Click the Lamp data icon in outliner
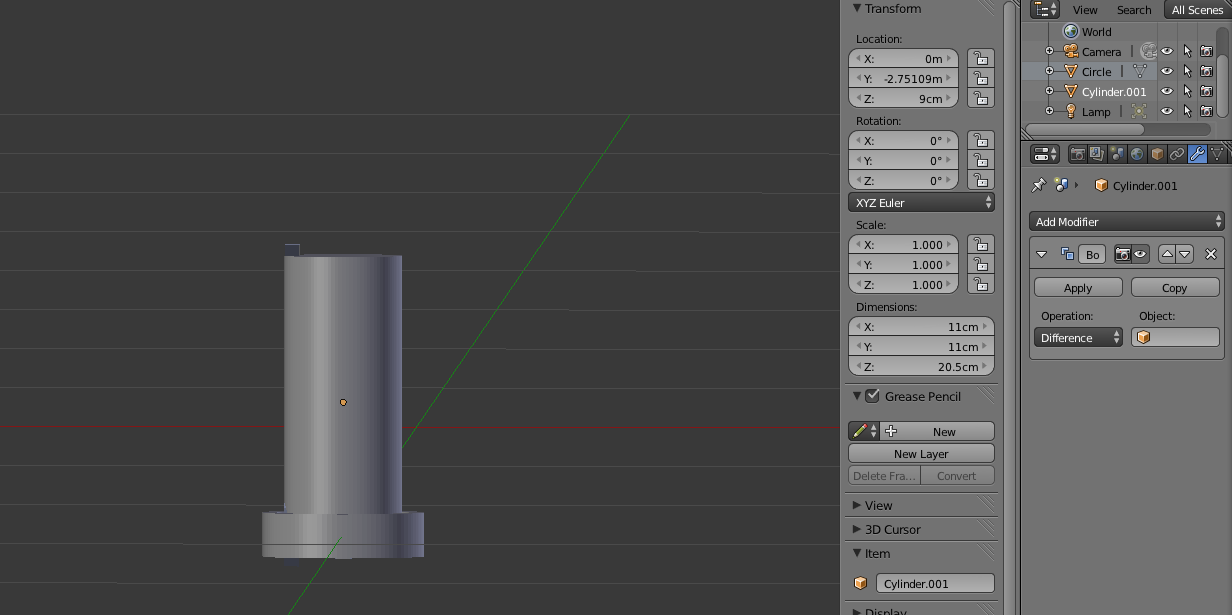1232x615 pixels. [x=1140, y=111]
